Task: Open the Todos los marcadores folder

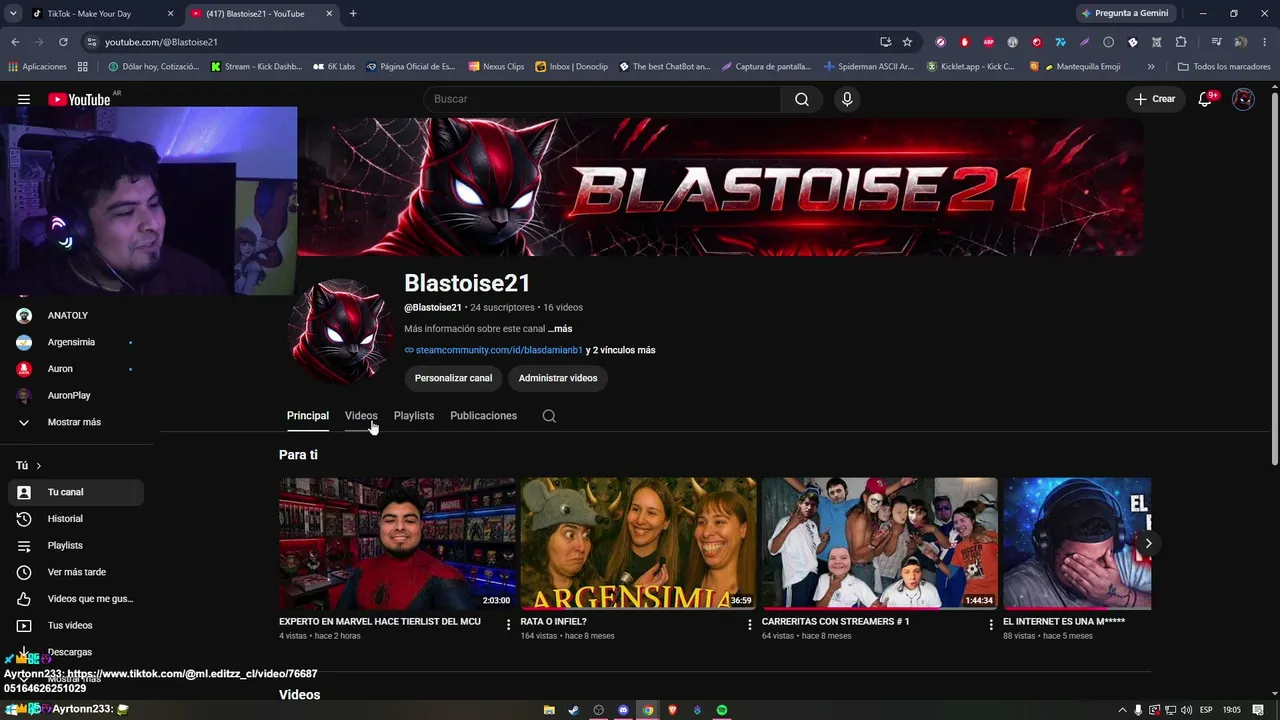Action: tap(1224, 67)
